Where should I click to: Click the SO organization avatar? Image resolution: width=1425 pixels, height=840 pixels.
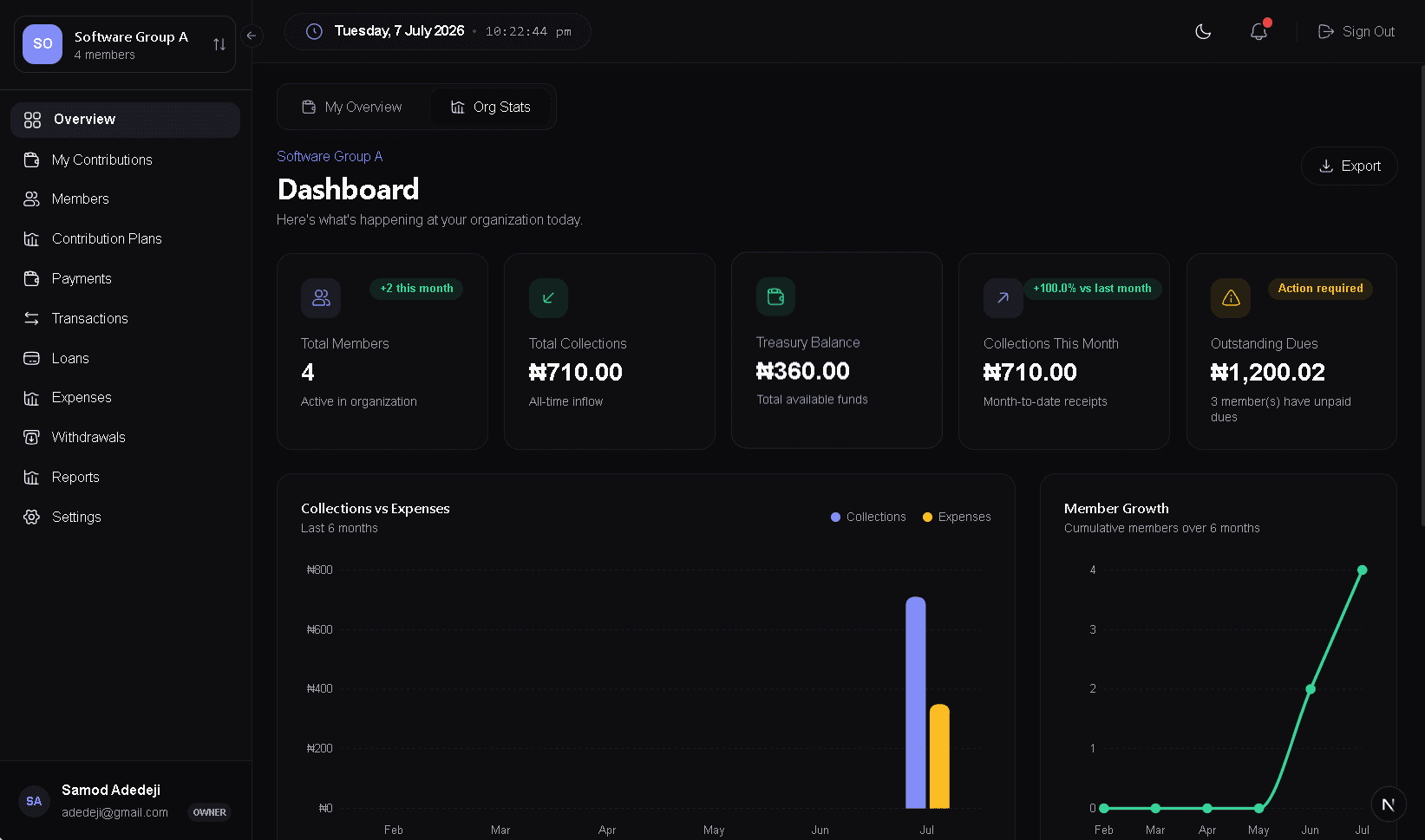click(42, 44)
